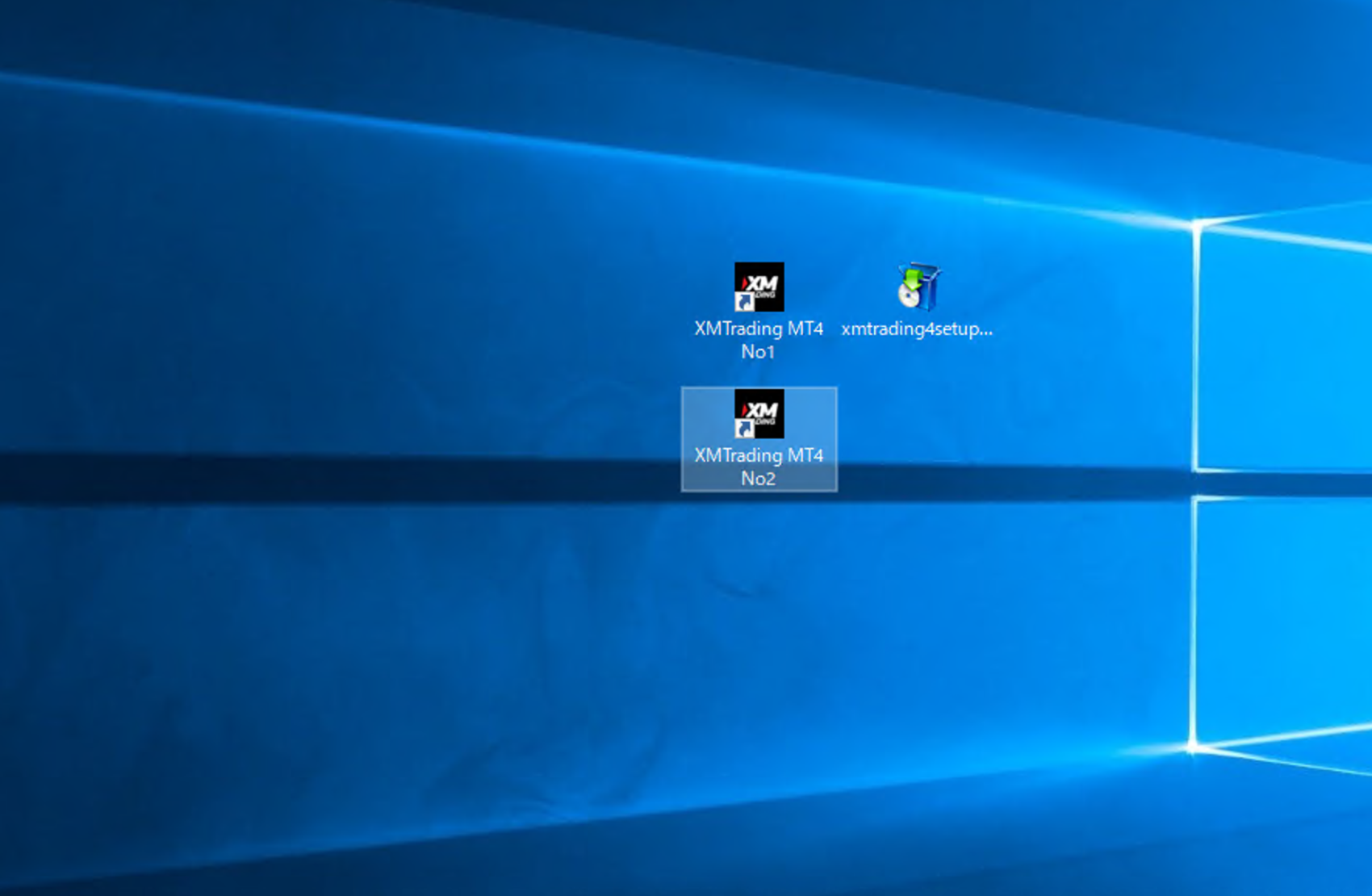Image resolution: width=1372 pixels, height=896 pixels.
Task: Select the XMTrading MT4 No1 shortcut icon
Action: pos(759,287)
